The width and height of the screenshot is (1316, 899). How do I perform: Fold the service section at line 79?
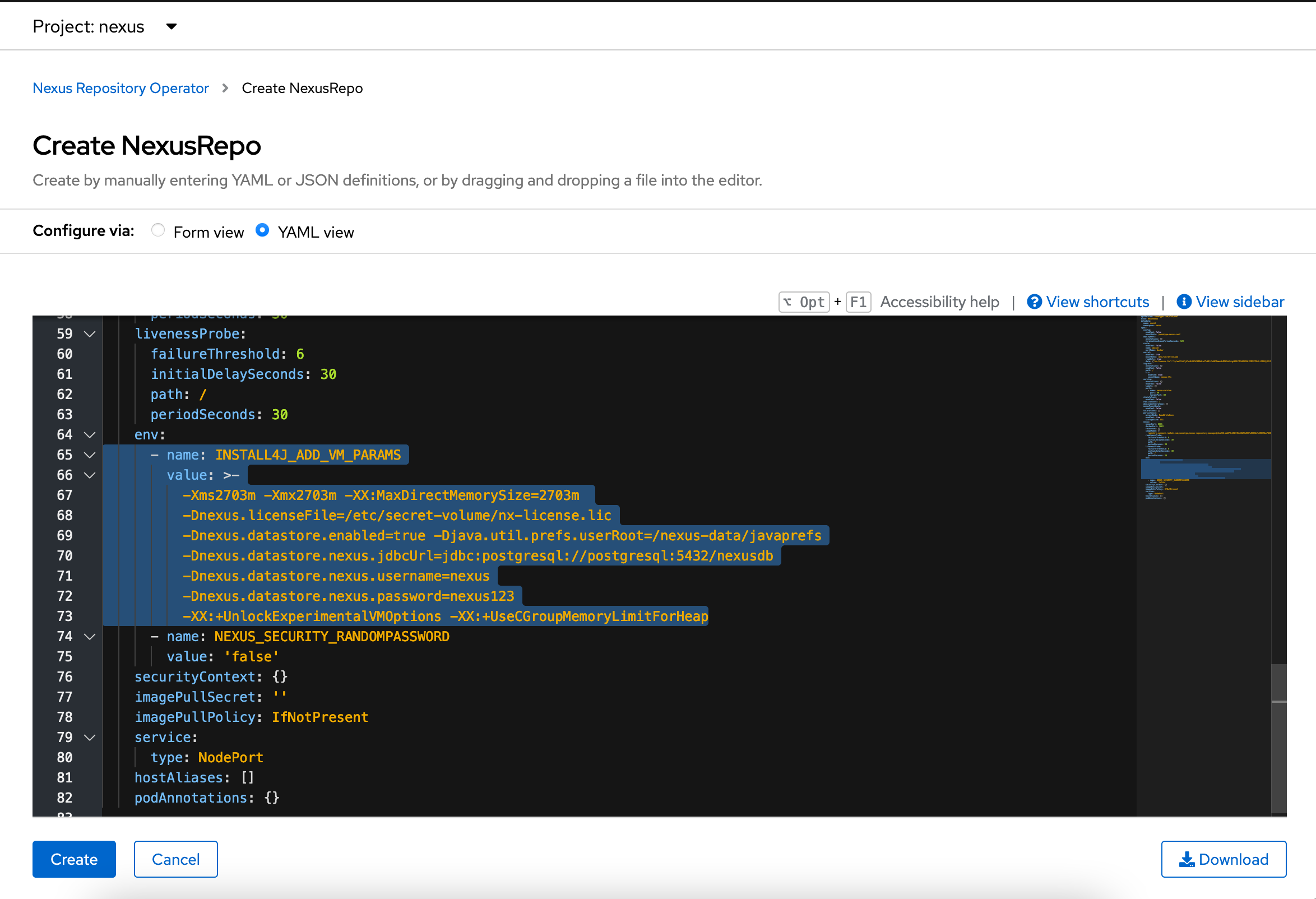(90, 738)
